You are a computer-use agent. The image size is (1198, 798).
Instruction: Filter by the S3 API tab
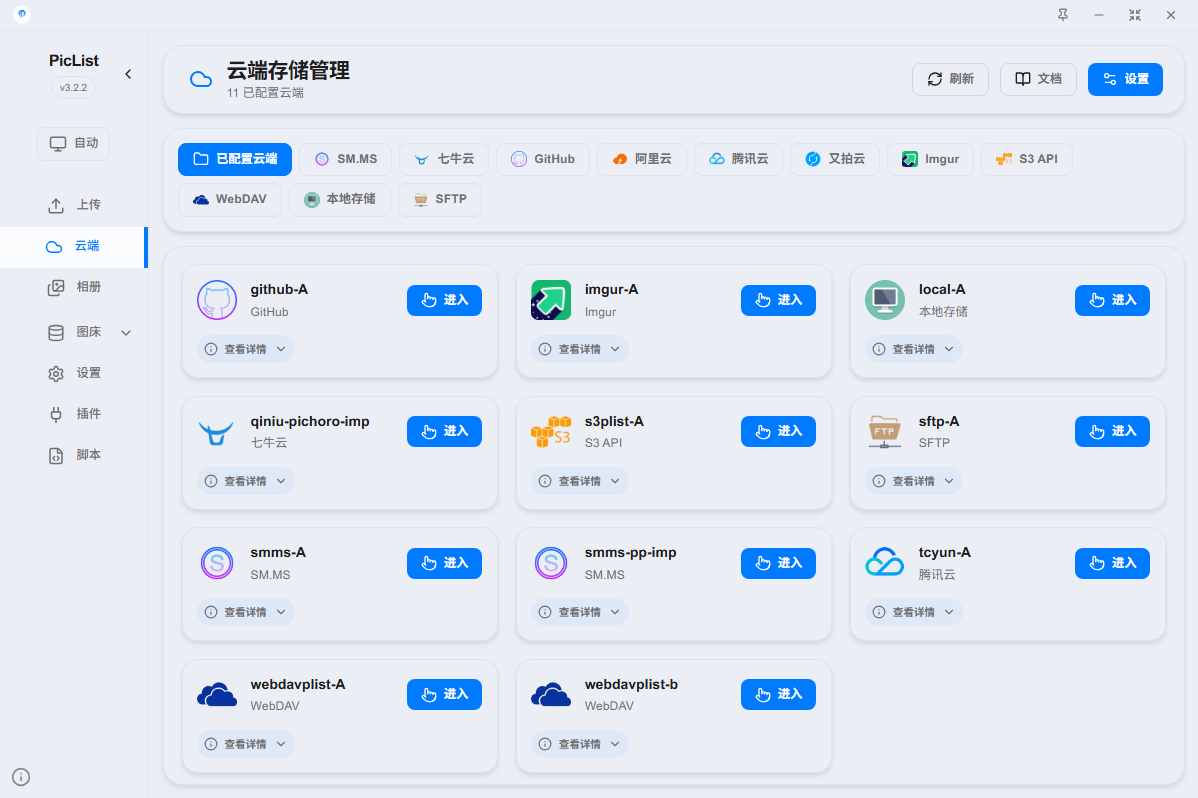tap(1027, 159)
